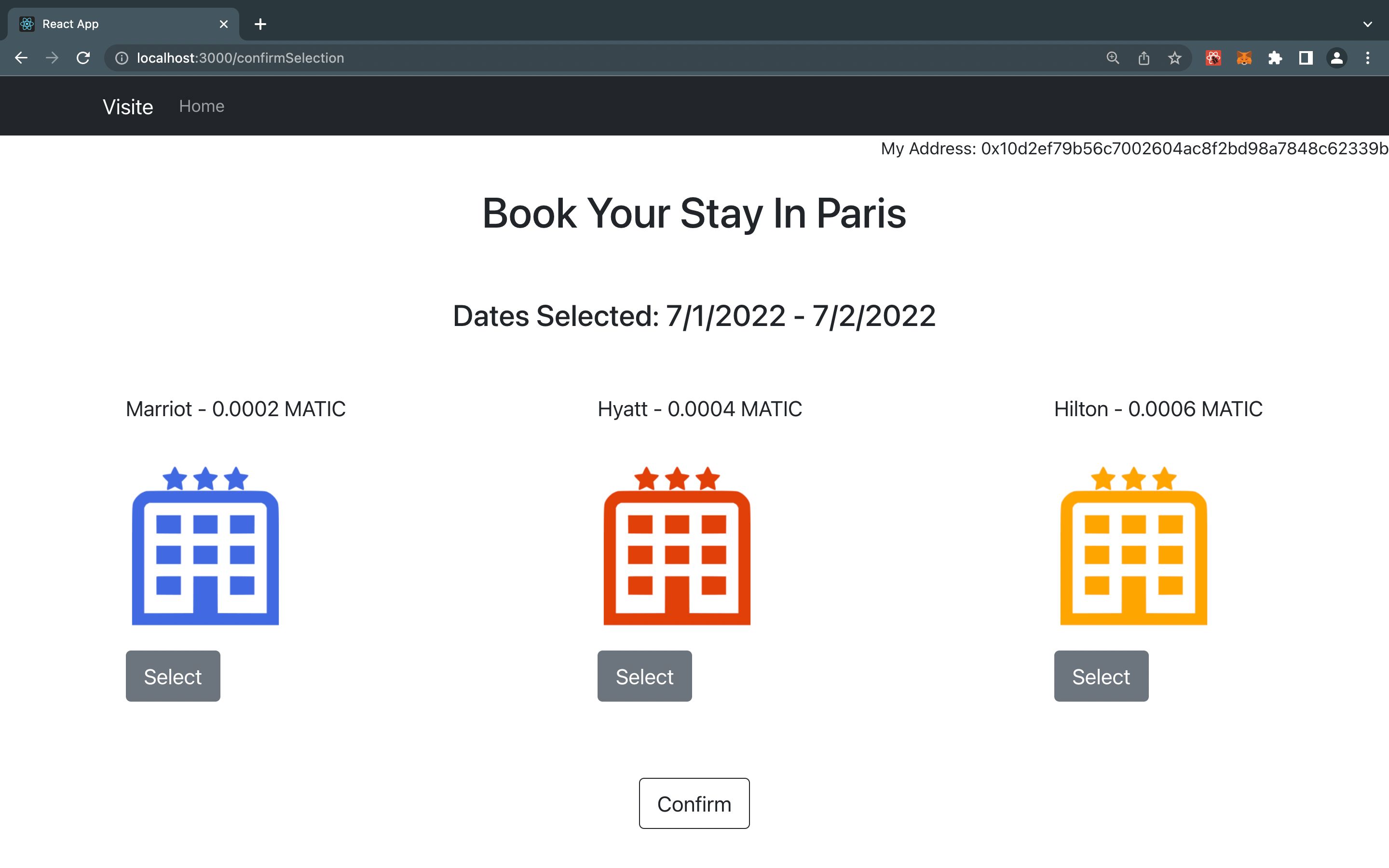Click the red Hyatt hotel image

677,545
